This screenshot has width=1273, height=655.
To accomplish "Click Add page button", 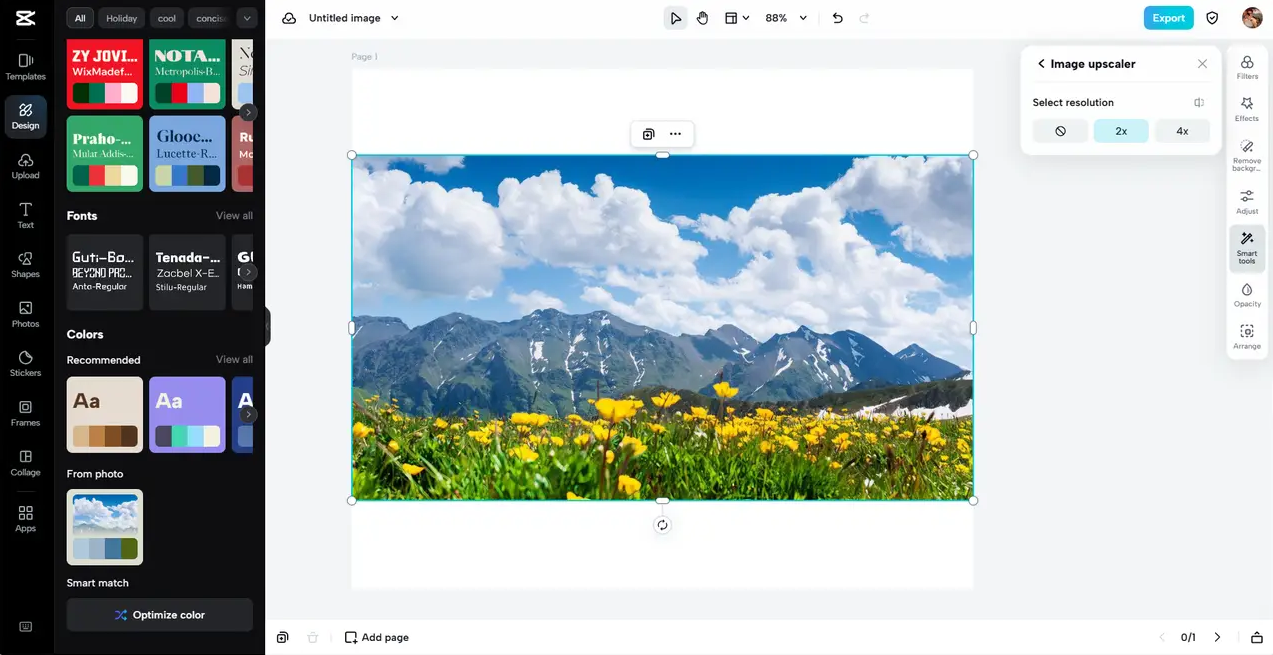I will click(377, 637).
